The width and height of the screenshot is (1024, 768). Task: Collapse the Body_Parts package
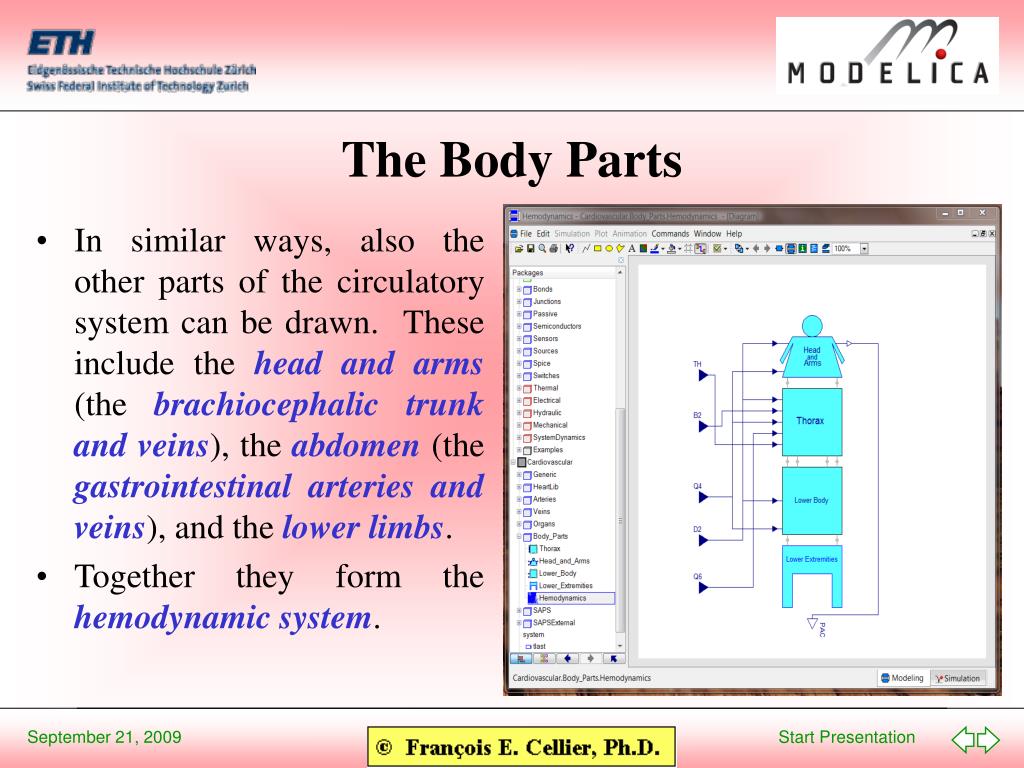[519, 536]
